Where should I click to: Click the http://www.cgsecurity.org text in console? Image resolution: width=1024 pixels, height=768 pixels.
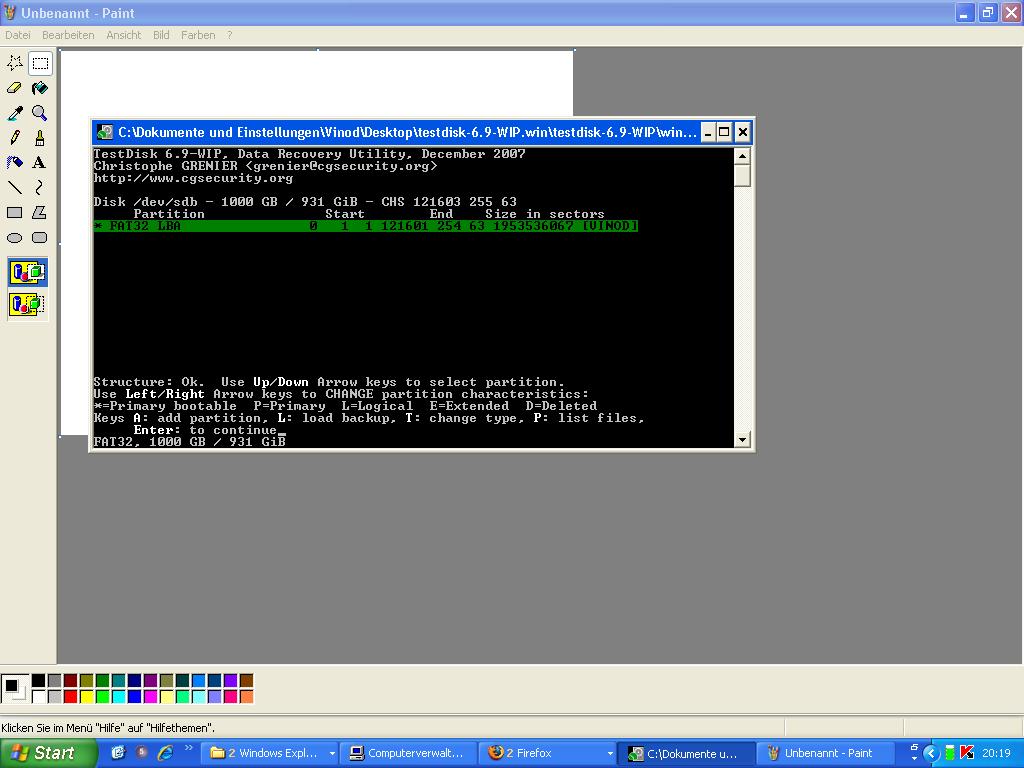tap(193, 178)
